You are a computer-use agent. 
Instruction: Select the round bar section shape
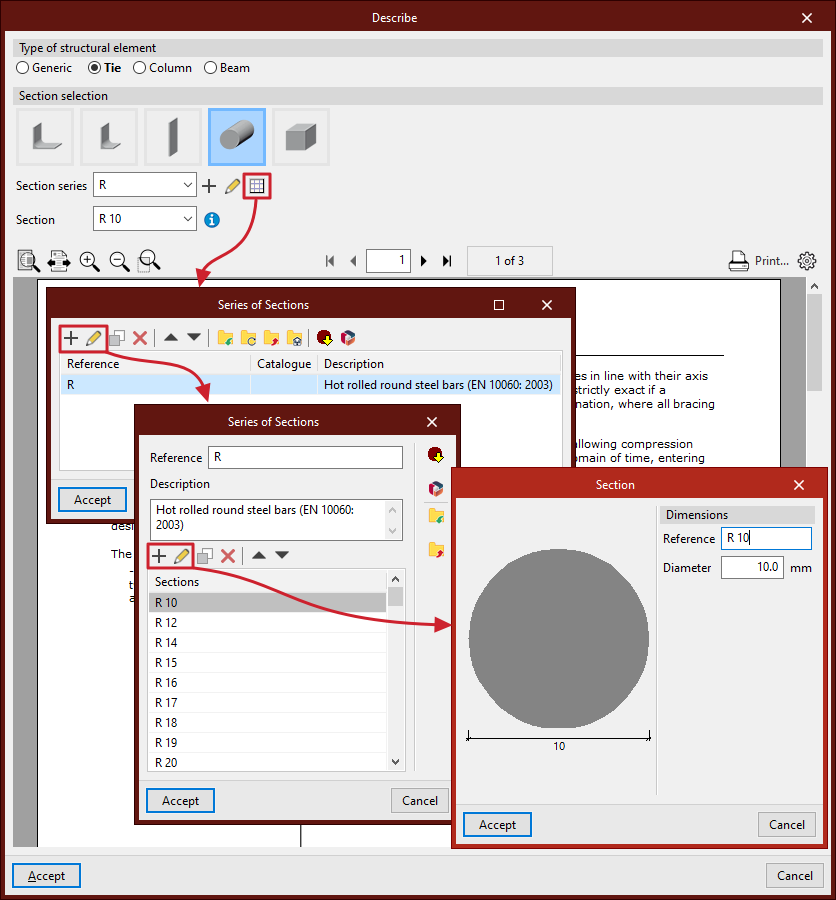[237, 137]
